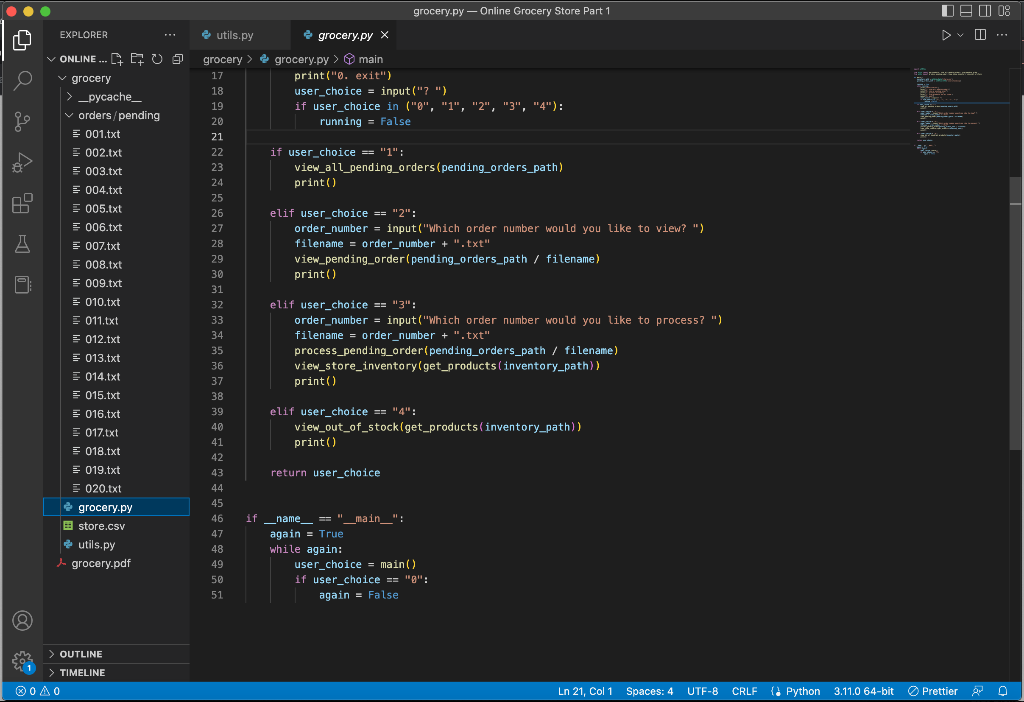Open the Extensions view
This screenshot has width=1024, height=702.
point(22,204)
